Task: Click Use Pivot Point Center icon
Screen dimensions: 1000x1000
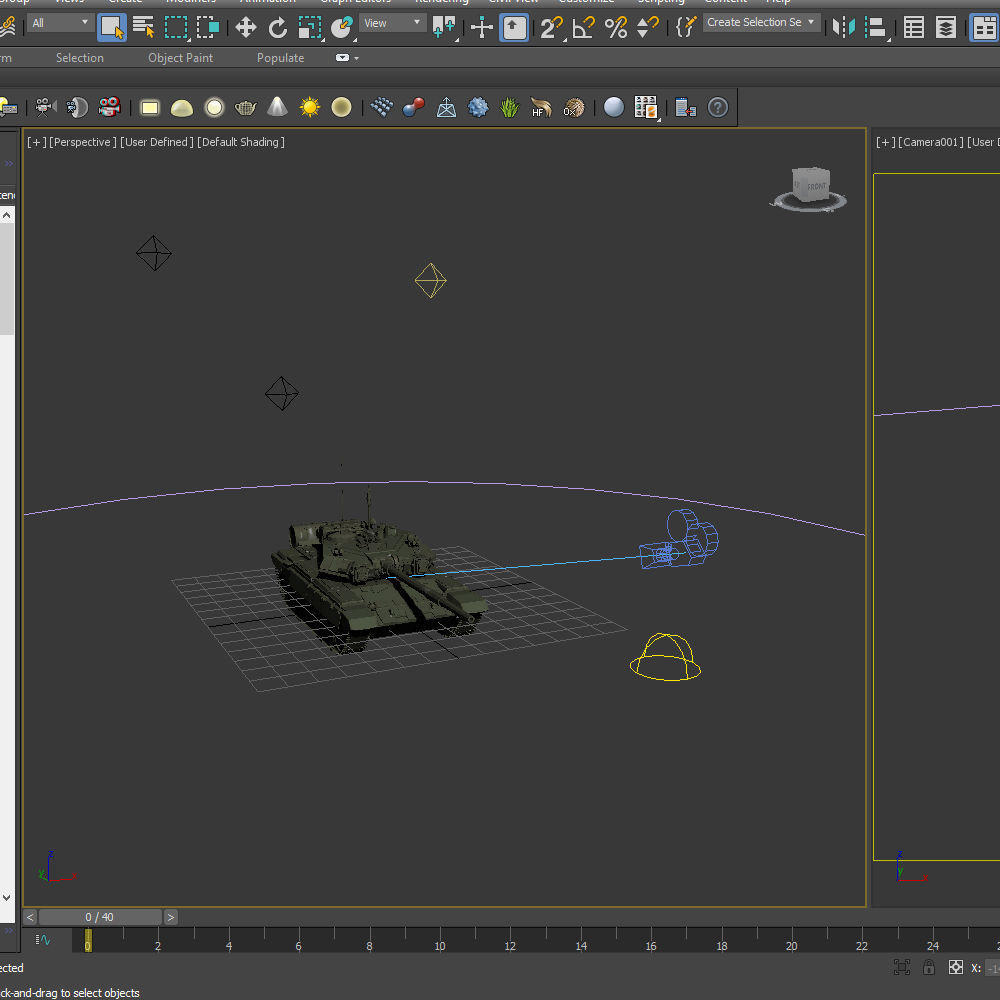Action: tap(444, 27)
